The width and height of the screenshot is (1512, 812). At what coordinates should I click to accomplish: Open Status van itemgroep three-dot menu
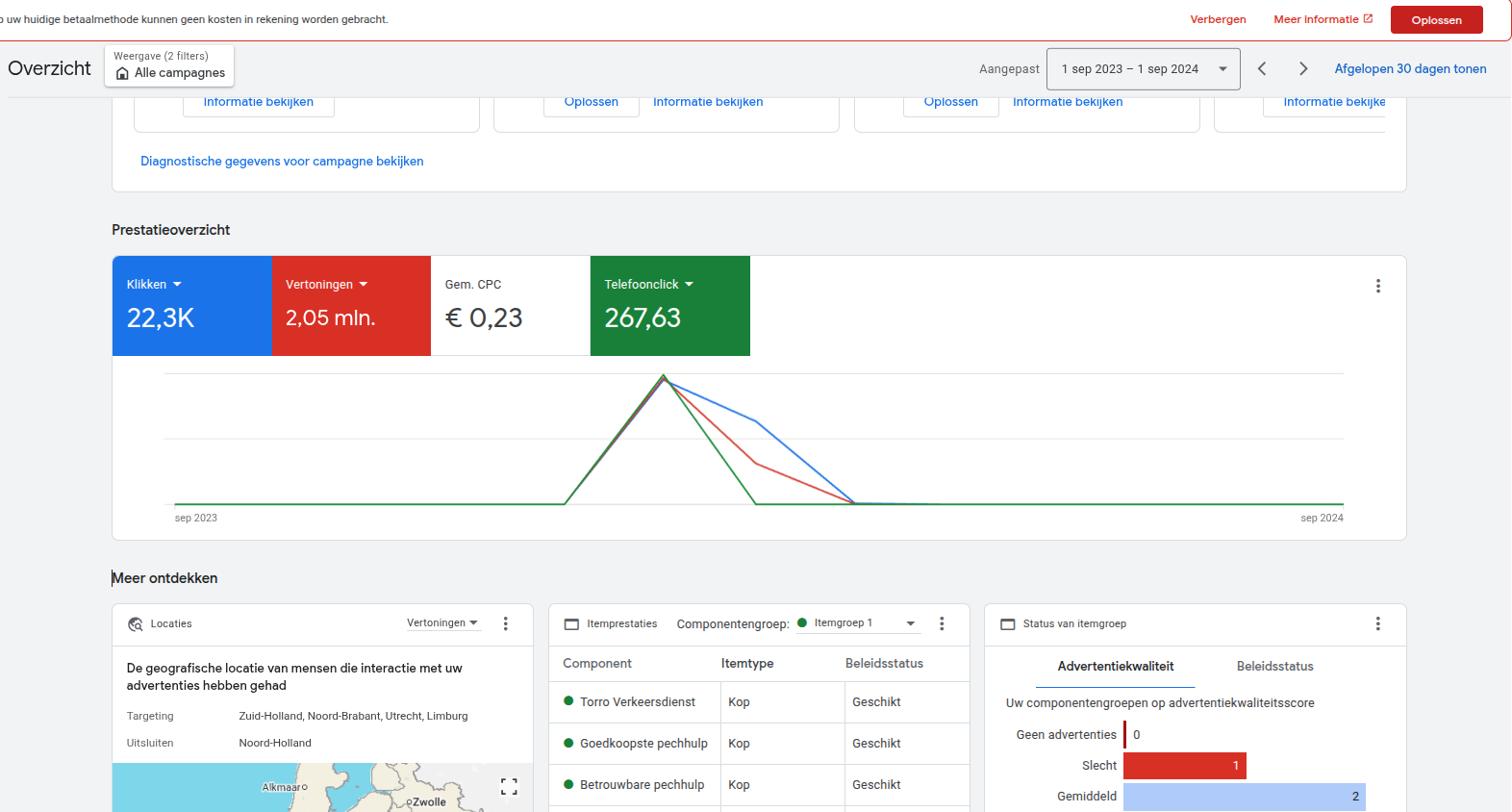tap(1378, 623)
